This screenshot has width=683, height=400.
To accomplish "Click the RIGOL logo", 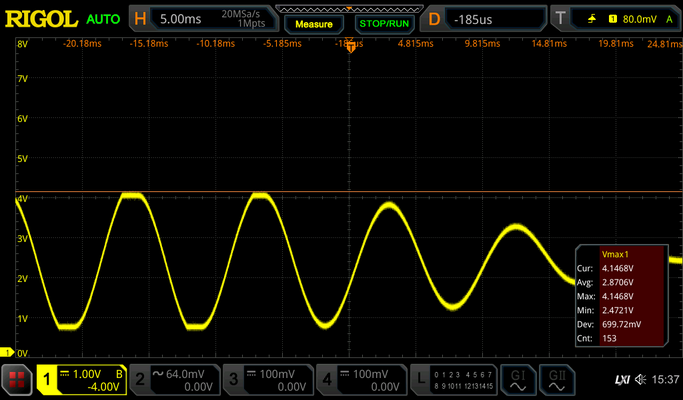I will coord(41,19).
